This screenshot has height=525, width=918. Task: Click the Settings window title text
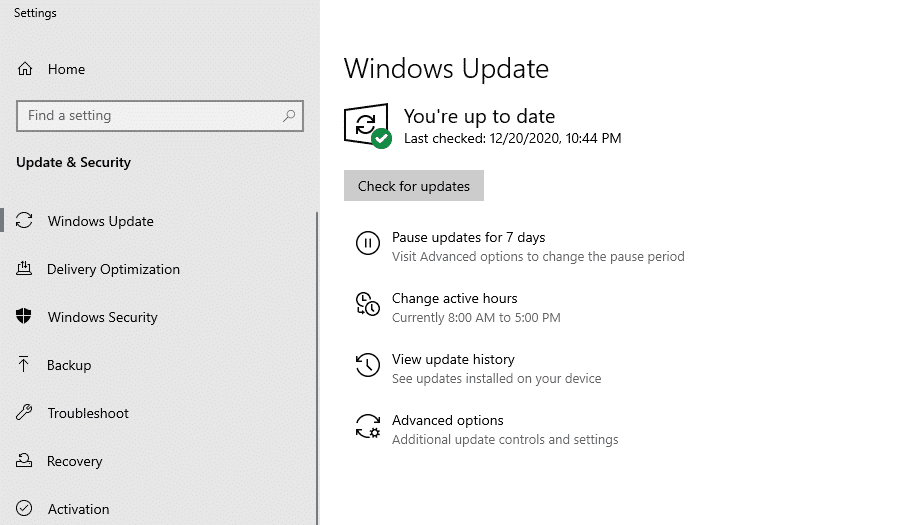pyautogui.click(x=35, y=13)
